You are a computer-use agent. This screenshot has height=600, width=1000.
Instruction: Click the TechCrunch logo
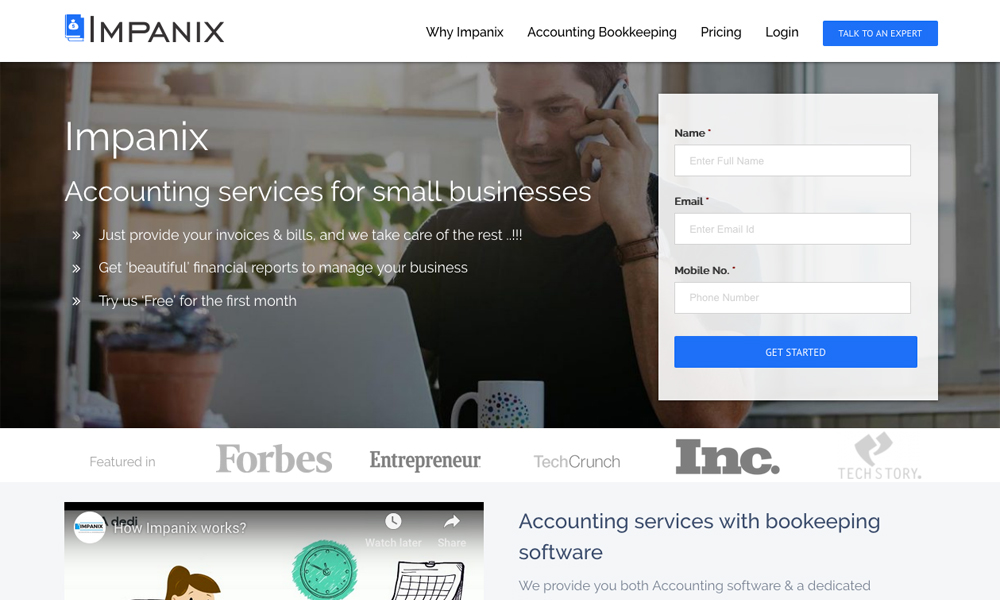click(577, 462)
